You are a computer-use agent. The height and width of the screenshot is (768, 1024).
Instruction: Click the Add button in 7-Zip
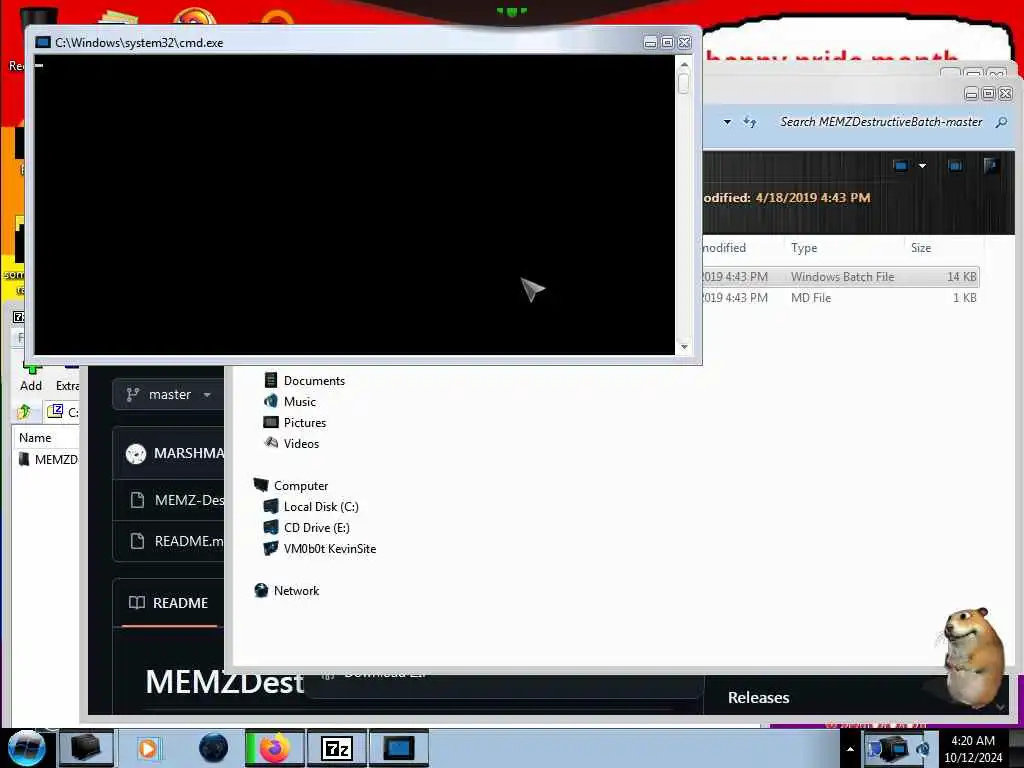click(31, 379)
